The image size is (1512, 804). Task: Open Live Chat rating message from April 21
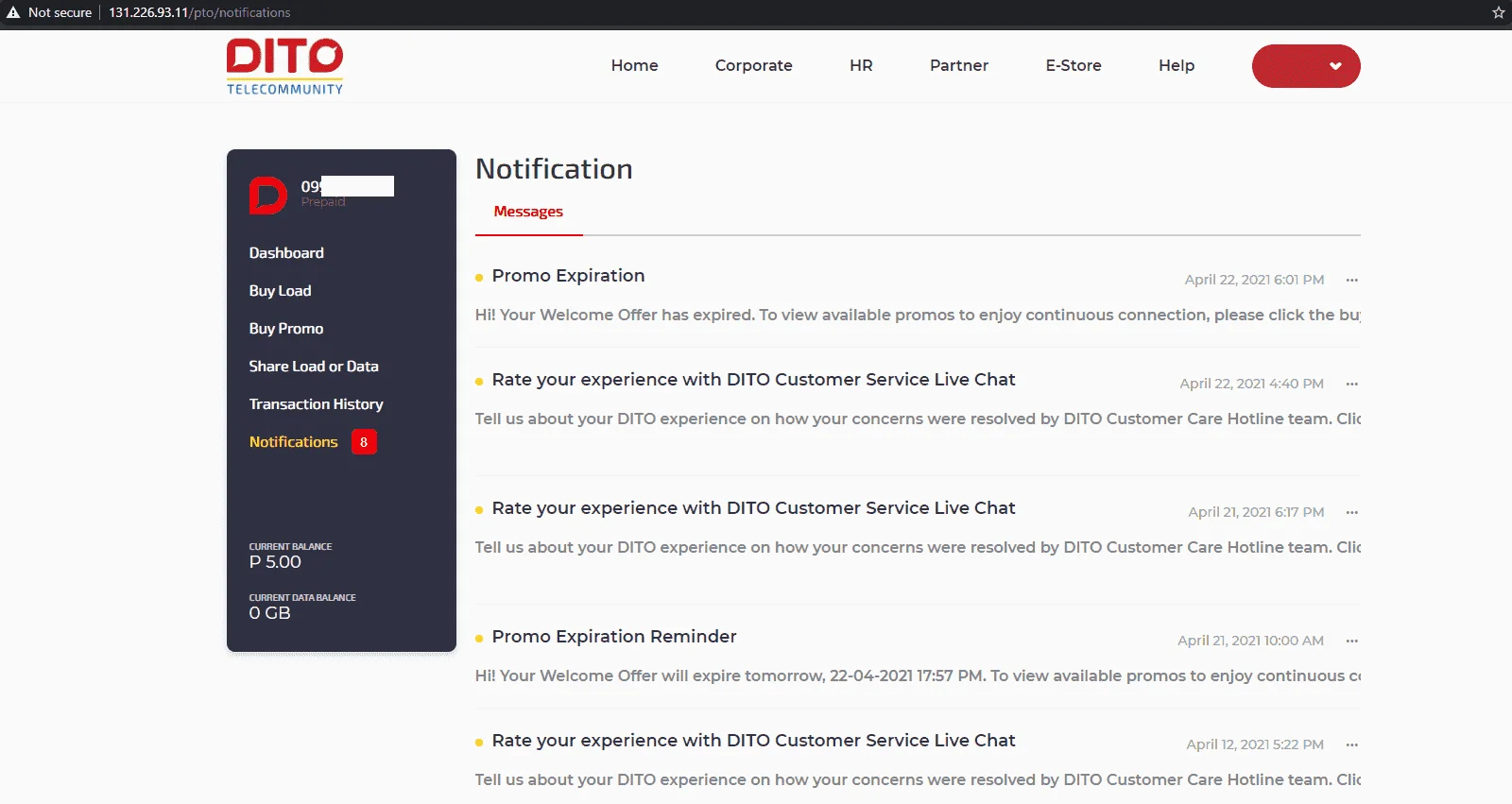753,508
